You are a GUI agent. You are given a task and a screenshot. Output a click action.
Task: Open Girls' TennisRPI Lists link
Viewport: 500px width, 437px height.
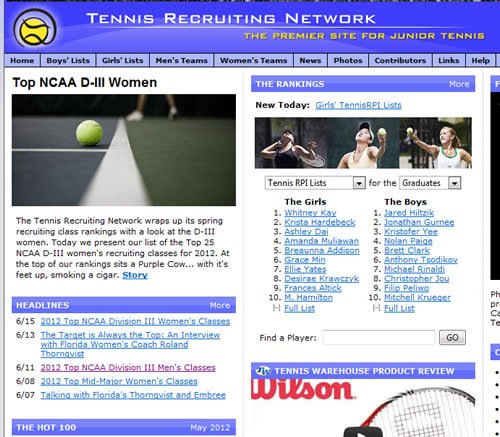click(x=358, y=105)
